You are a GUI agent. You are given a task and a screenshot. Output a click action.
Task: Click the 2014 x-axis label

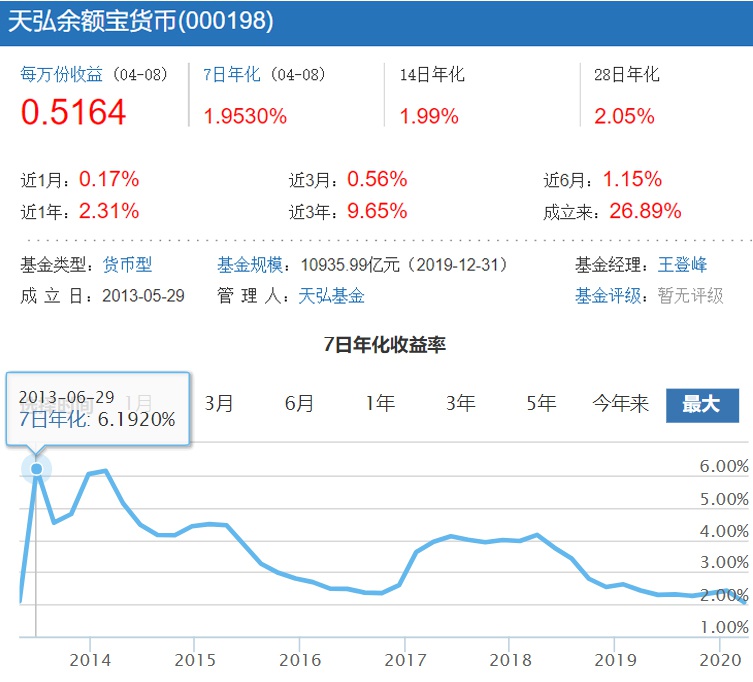pyautogui.click(x=90, y=660)
